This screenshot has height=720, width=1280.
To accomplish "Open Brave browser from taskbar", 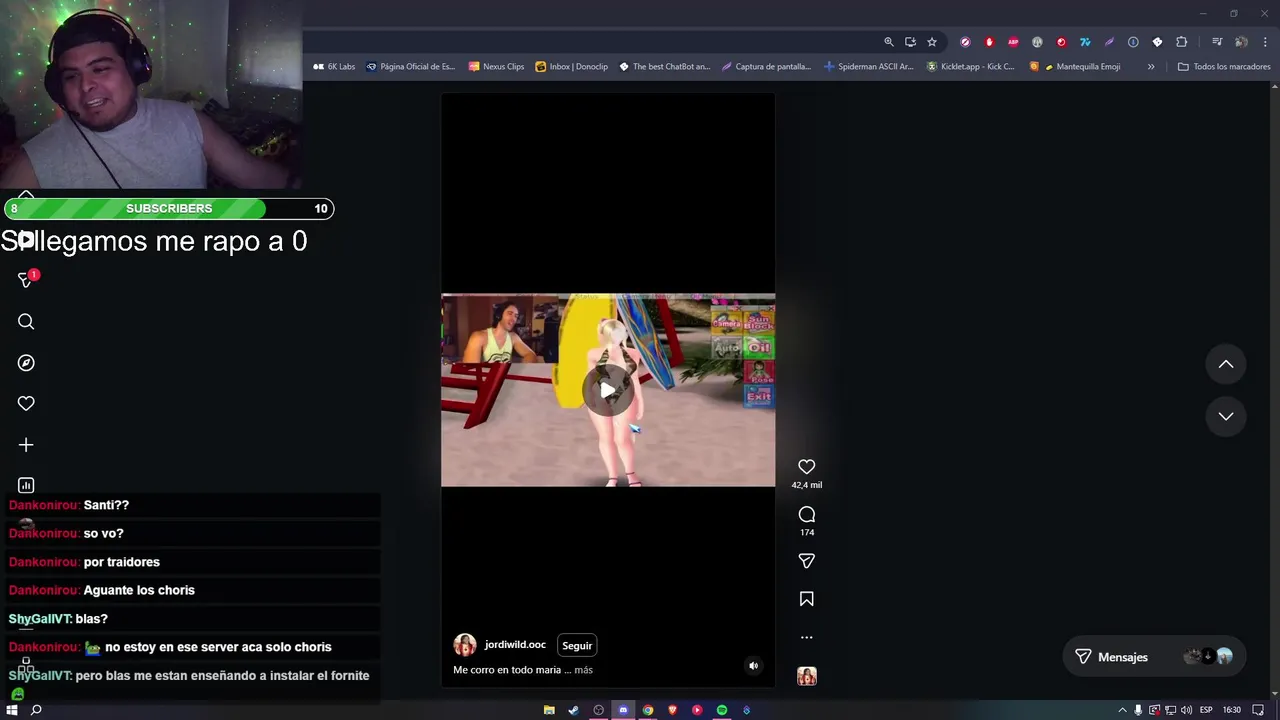I will point(672,710).
